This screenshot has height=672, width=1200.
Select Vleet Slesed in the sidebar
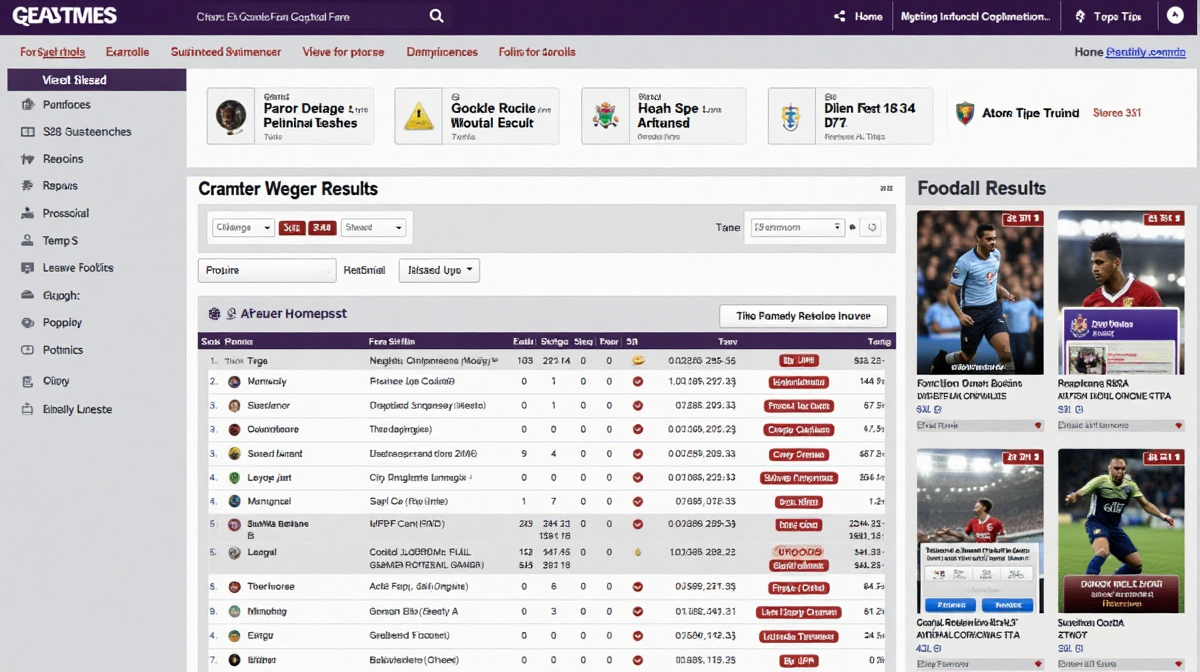pos(96,80)
